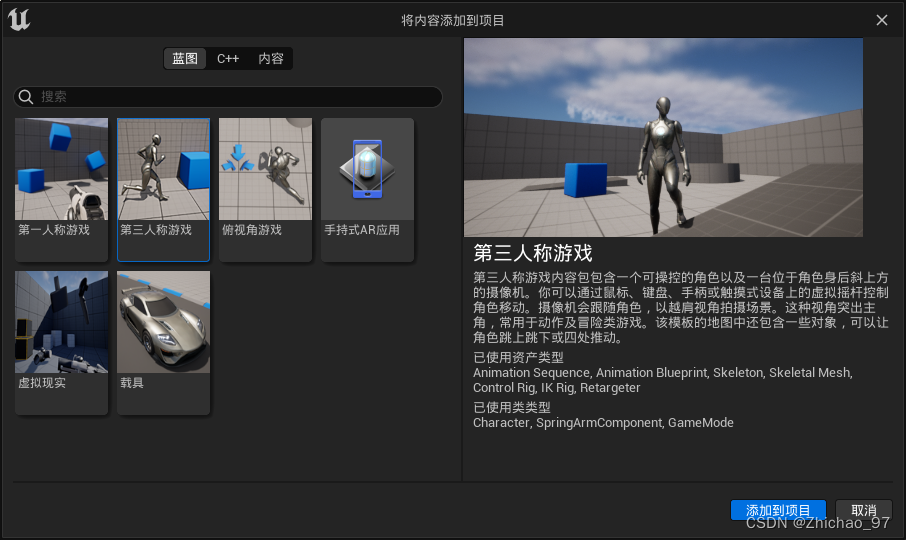Switch to the 蓝图 tab
Image resolution: width=906 pixels, height=540 pixels.
coord(185,58)
